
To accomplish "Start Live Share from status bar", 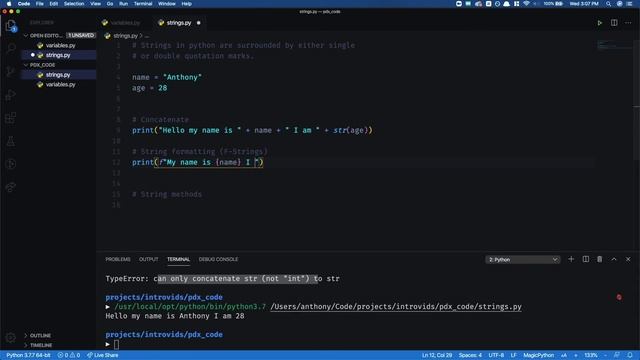I will (x=102, y=355).
